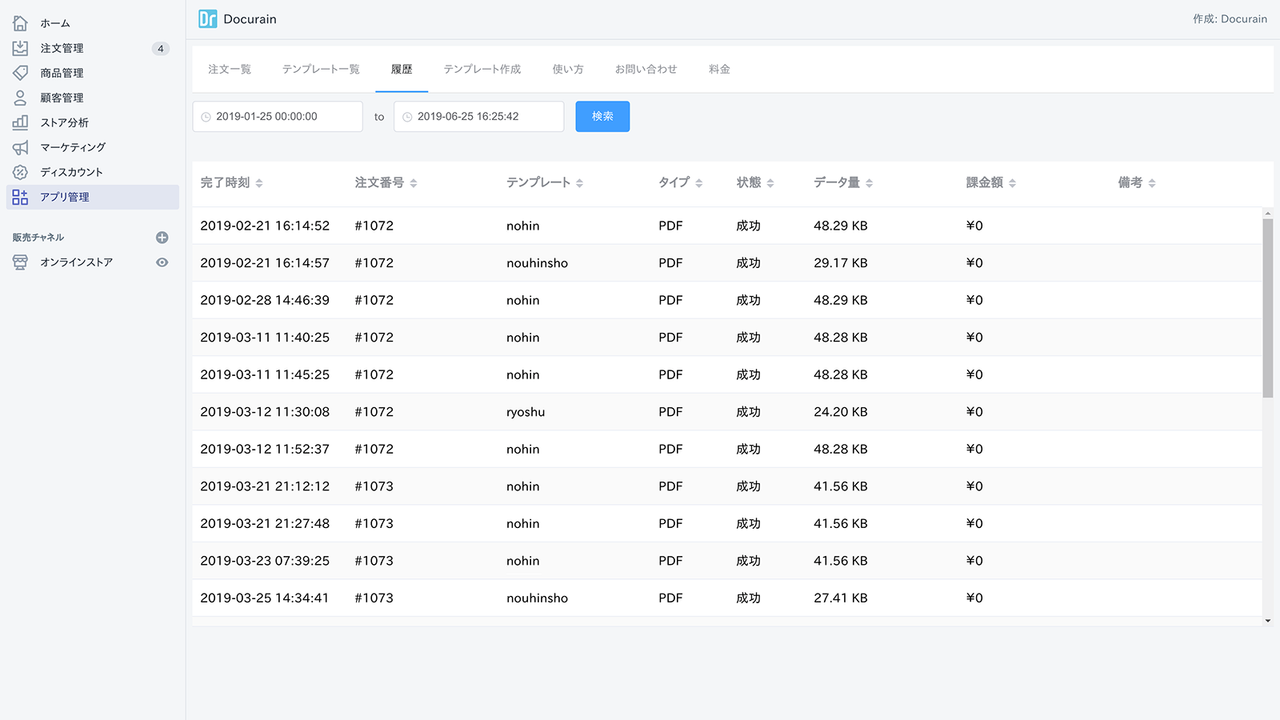Click the bar chart icon for ストア分析

pyautogui.click(x=20, y=122)
